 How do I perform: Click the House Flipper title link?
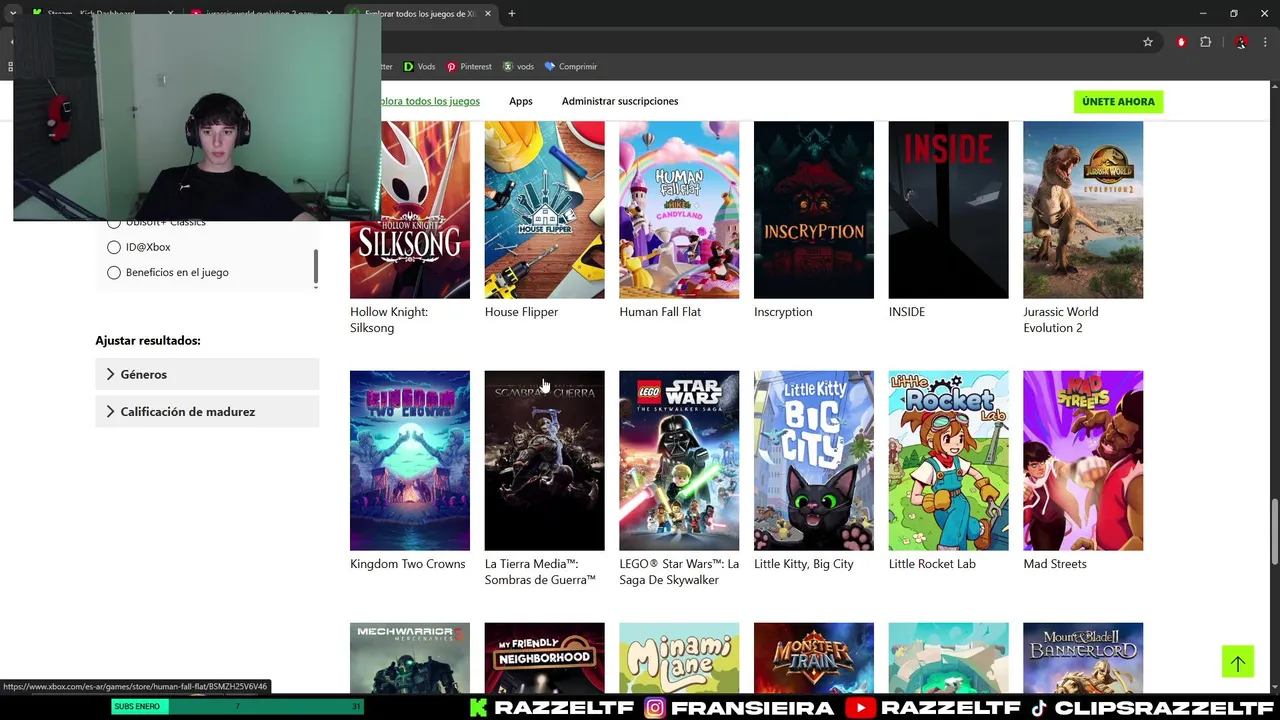[521, 312]
